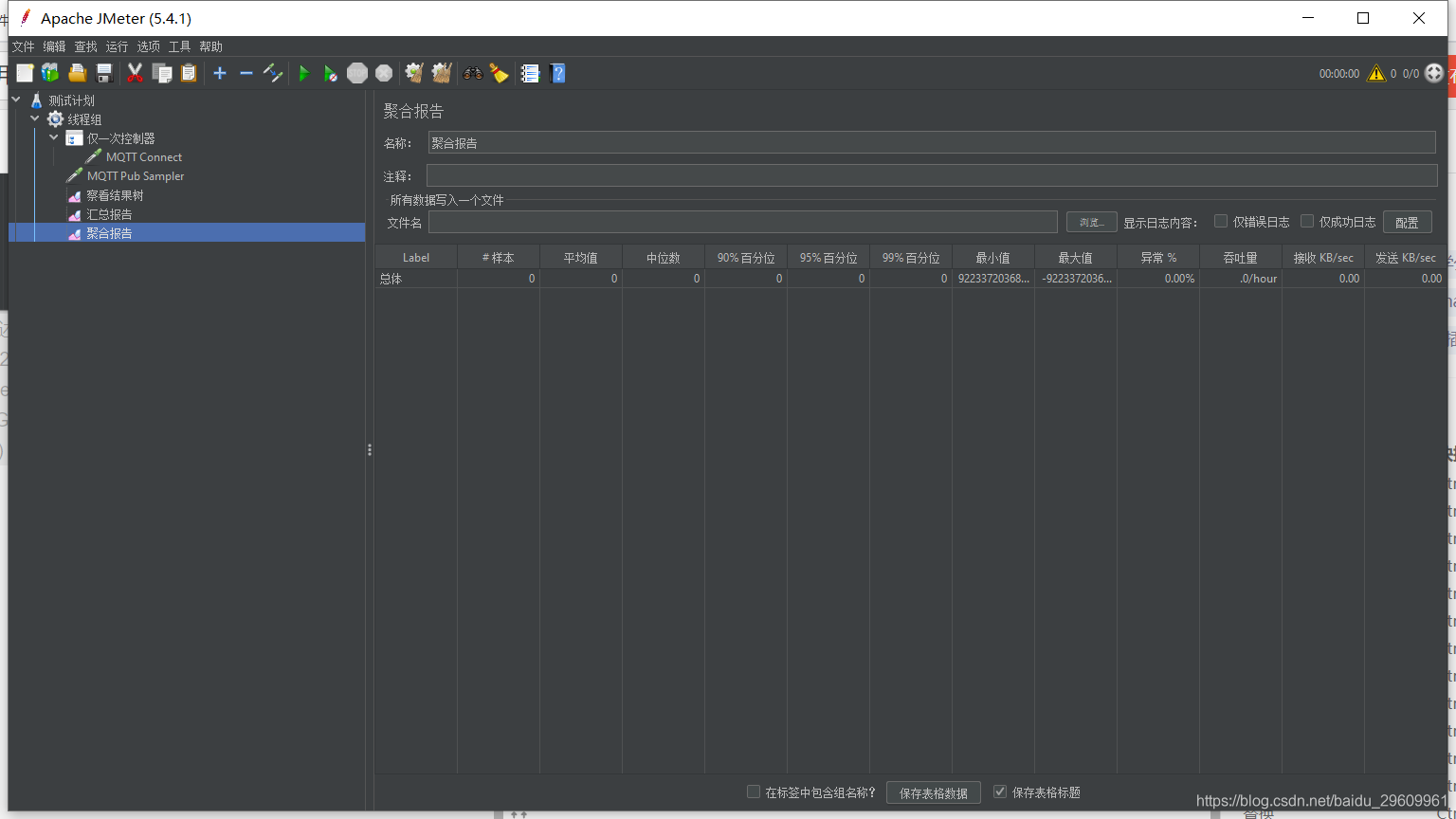This screenshot has width=1456, height=819.
Task: Open the 选项 menu
Action: pos(148,45)
